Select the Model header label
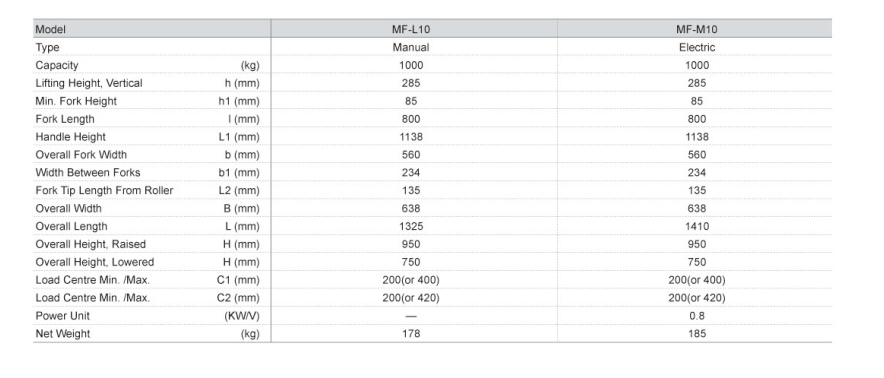884x378 pixels. coord(50,29)
